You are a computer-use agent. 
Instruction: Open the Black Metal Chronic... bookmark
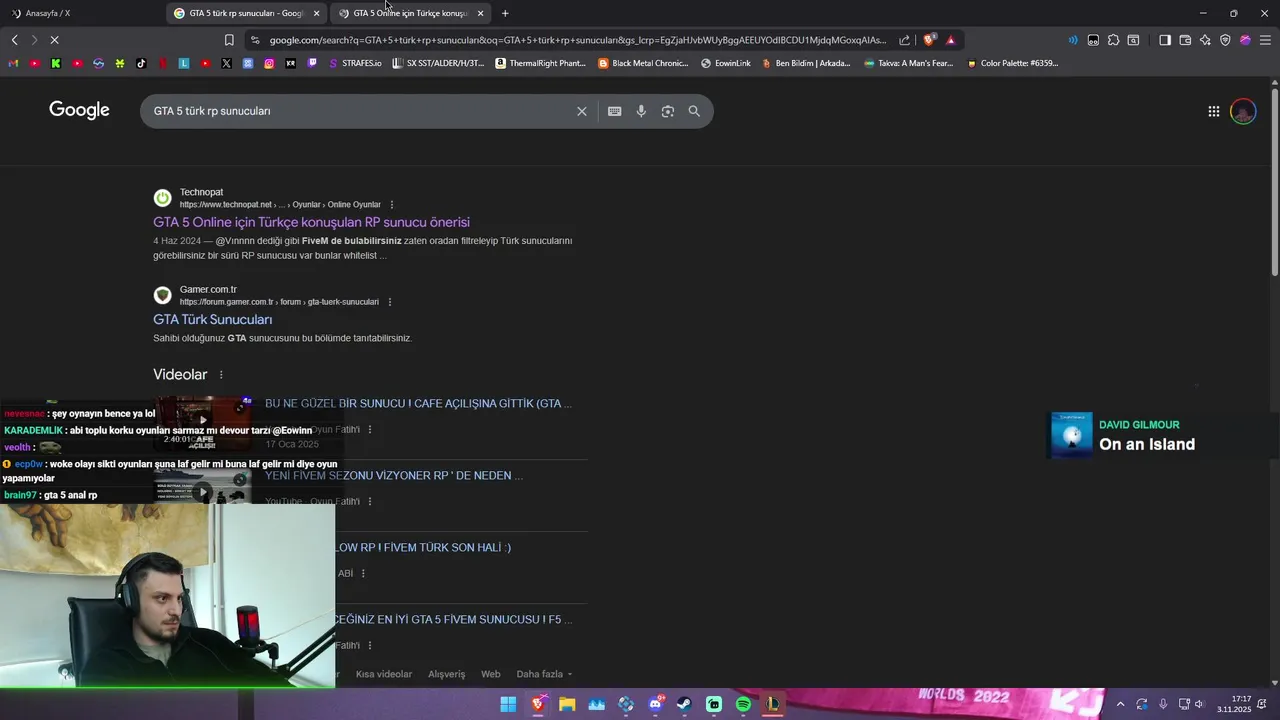(x=644, y=63)
